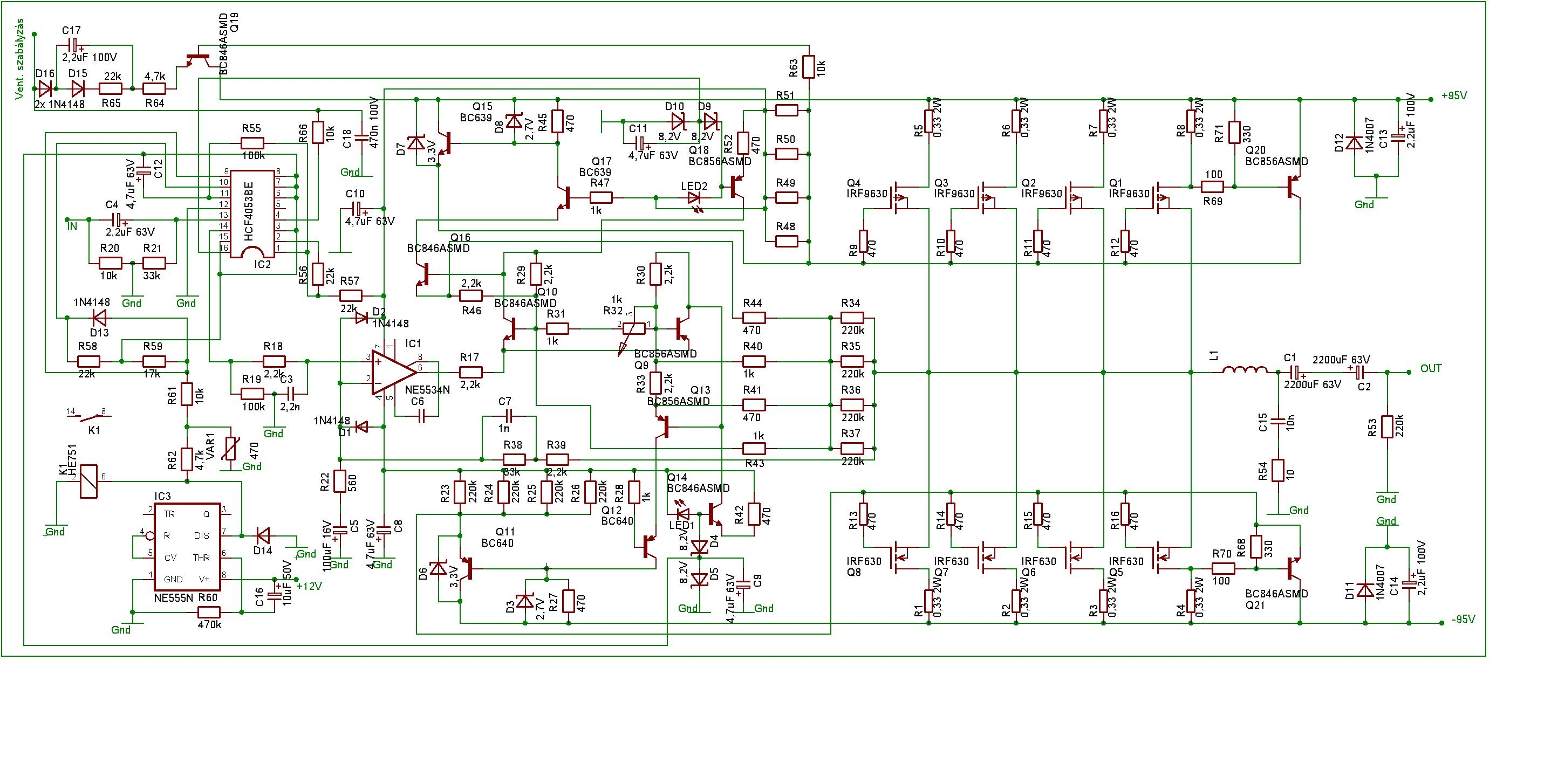Pick the L1 inductor coil symbol
The width and height of the screenshot is (1558, 784).
pos(1245,370)
